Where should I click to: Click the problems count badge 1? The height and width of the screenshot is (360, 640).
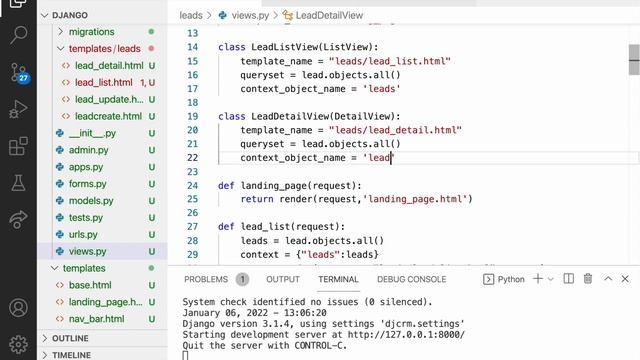[x=242, y=279]
